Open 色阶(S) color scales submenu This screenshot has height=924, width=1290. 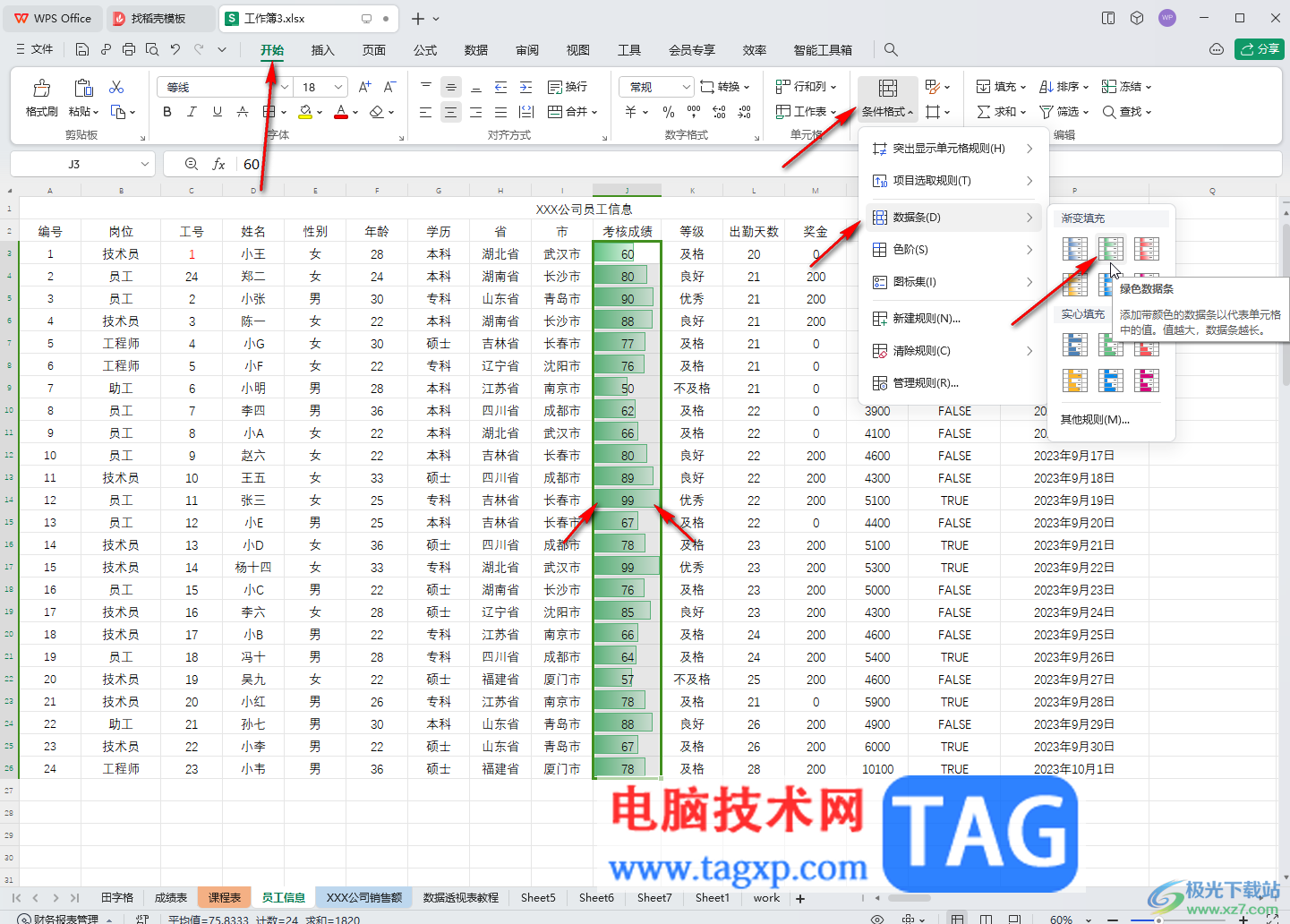click(x=953, y=250)
